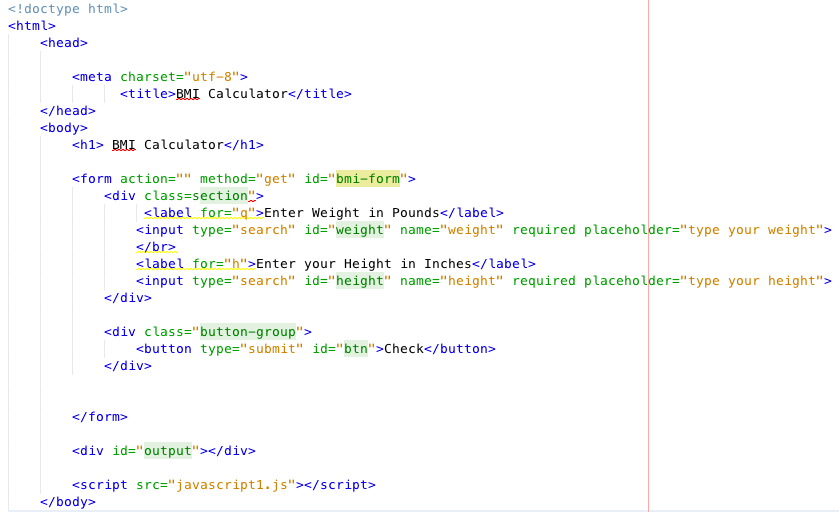Click the label 'Enter your Height in Inches'
The image size is (839, 512).
pyautogui.click(x=364, y=264)
